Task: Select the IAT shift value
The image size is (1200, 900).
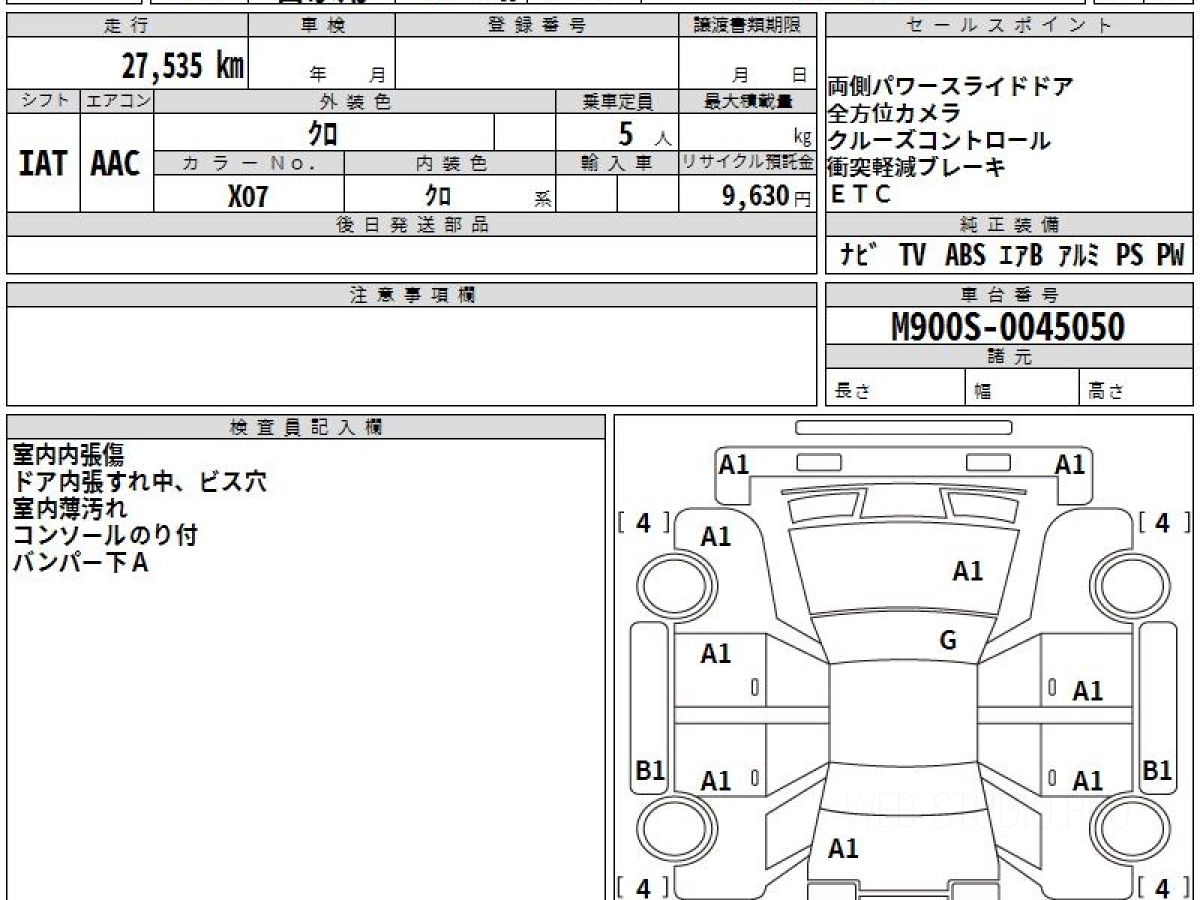Action: 43,163
